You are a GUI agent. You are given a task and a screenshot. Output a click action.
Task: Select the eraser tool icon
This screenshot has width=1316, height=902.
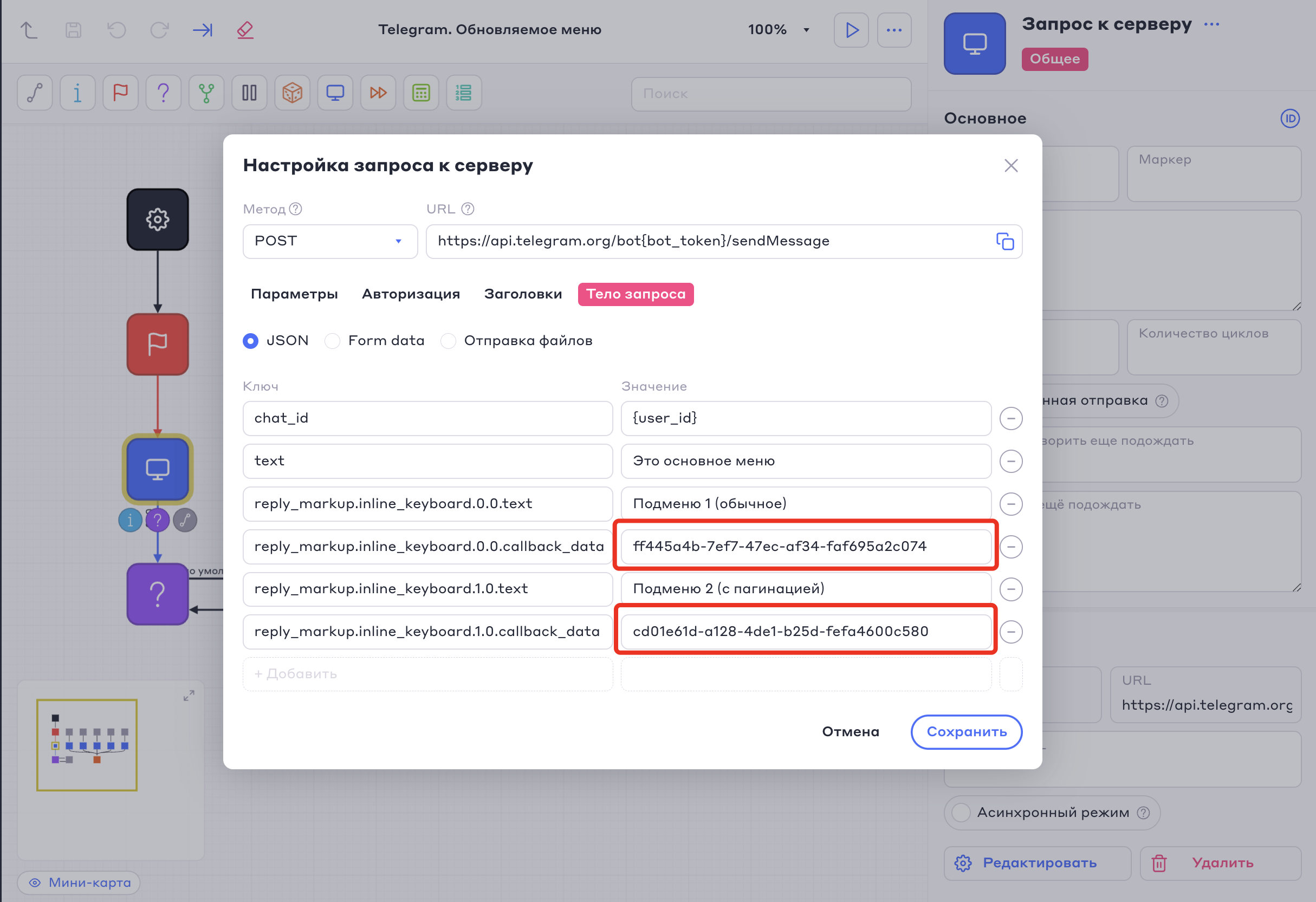(x=245, y=30)
